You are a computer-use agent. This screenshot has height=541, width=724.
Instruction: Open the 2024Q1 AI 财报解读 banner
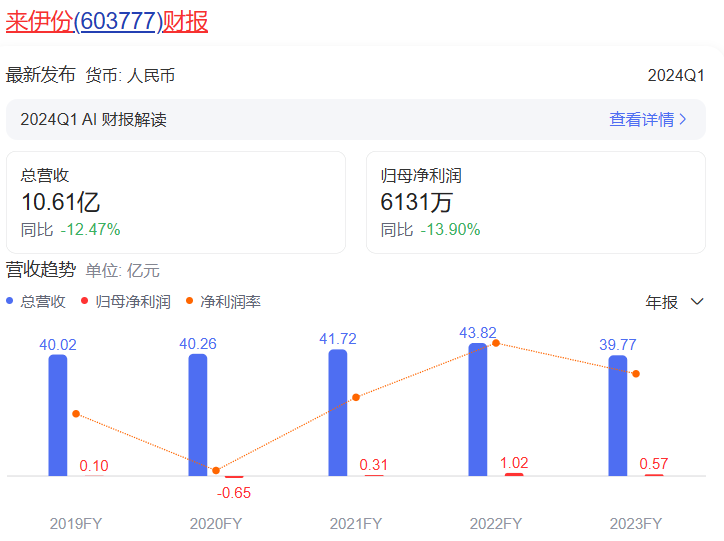(x=356, y=120)
